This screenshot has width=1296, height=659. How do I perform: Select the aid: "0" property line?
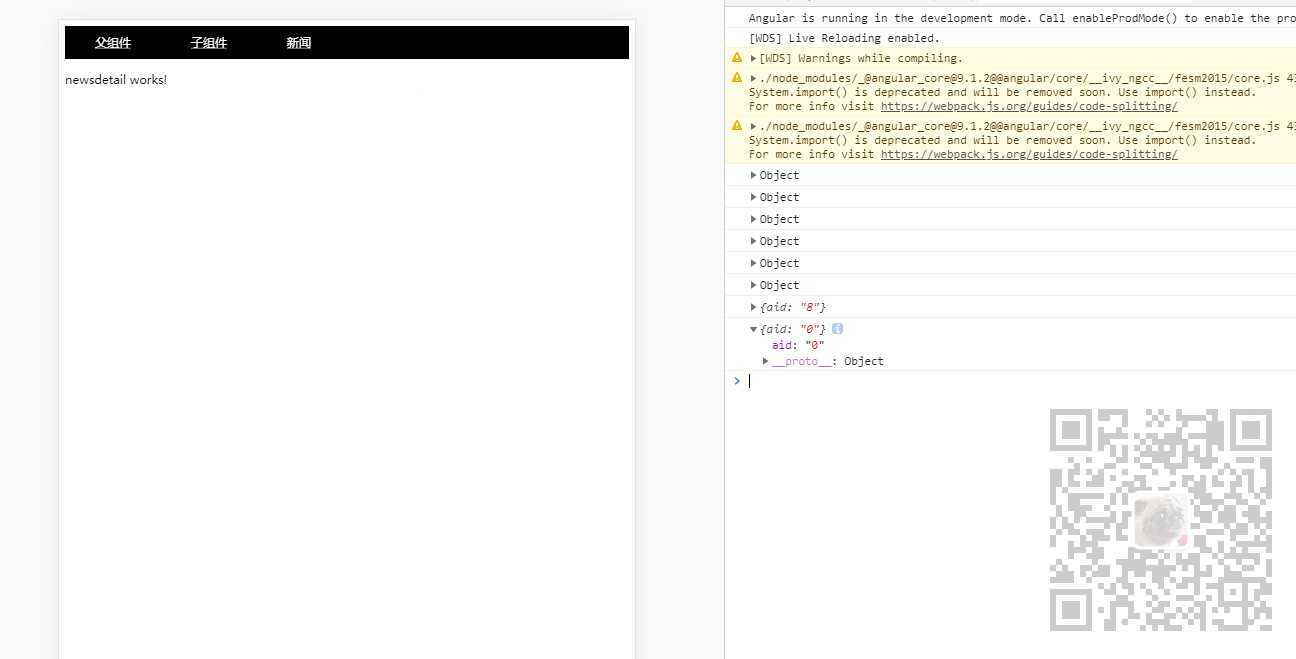(798, 345)
